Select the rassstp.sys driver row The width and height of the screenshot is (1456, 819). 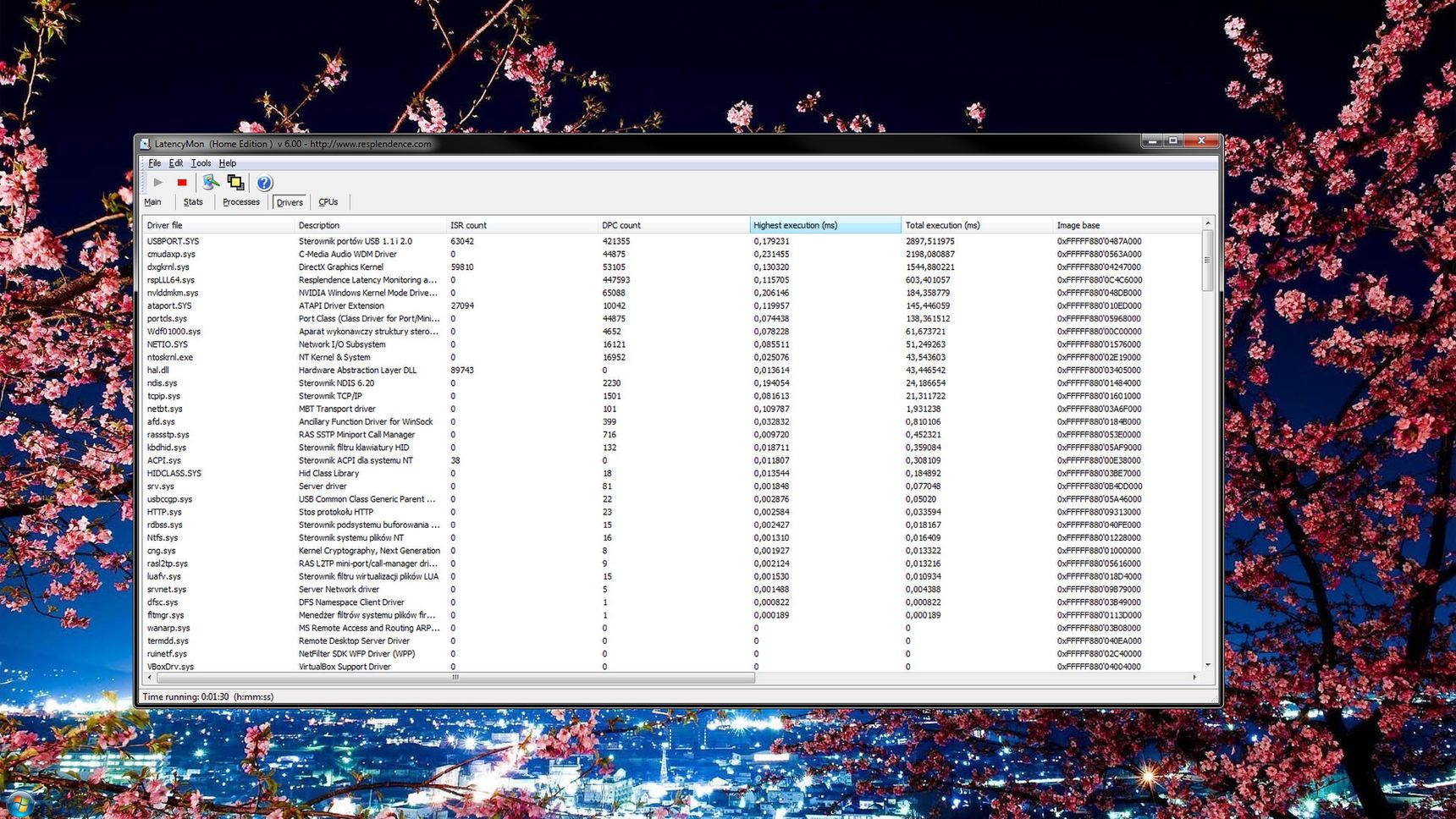672,435
